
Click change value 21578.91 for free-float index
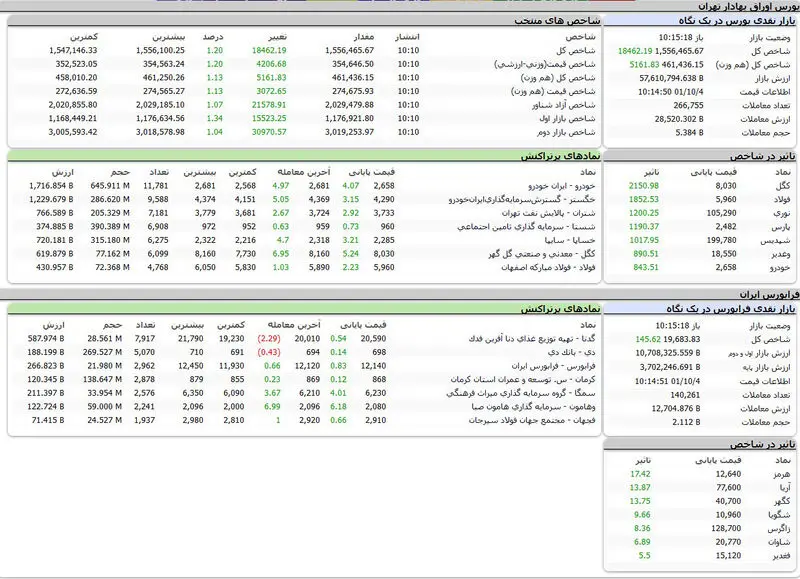(269, 105)
